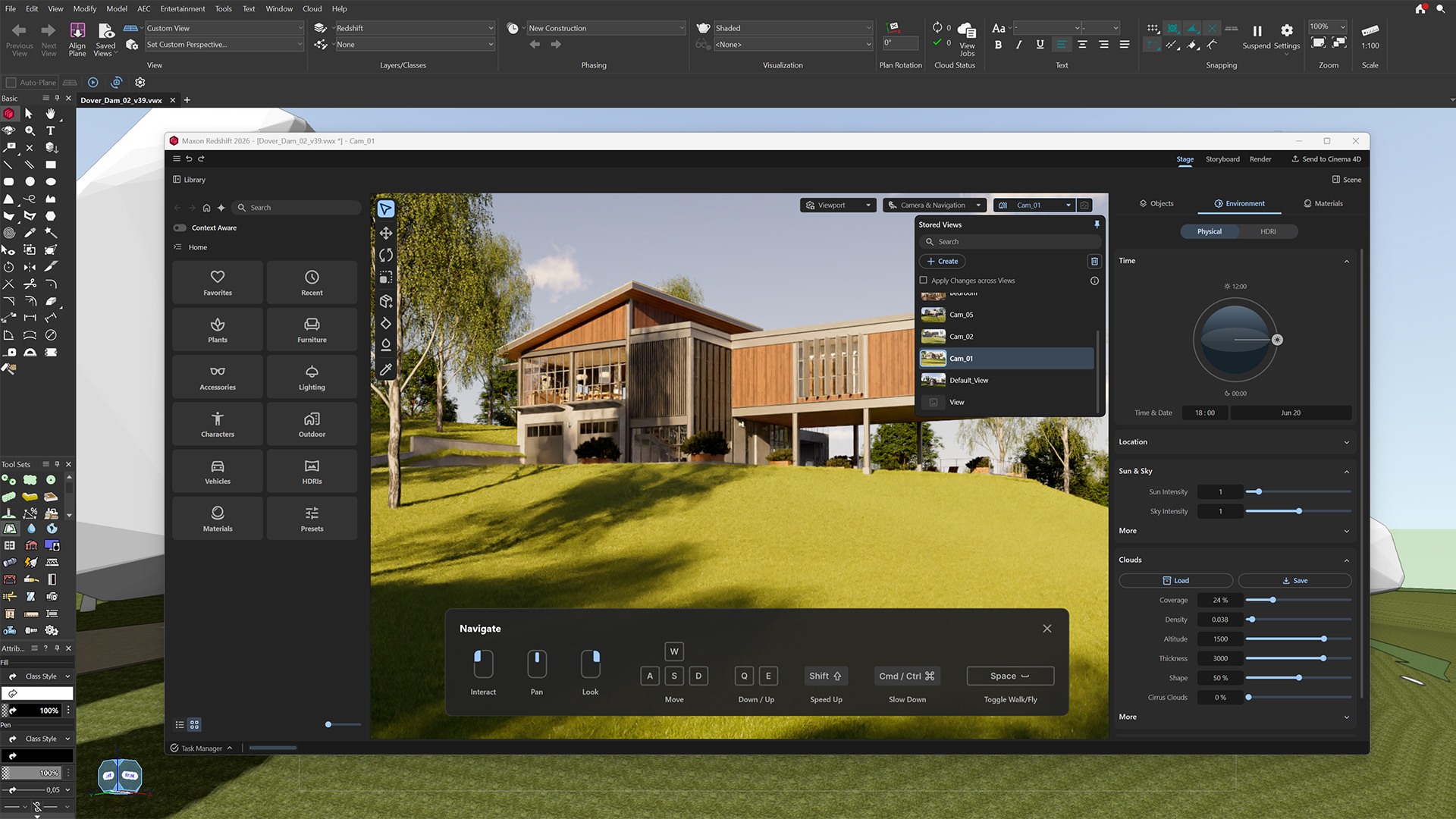This screenshot has width=1456, height=819.
Task: Adjust the Sun Intensity slider
Action: pyautogui.click(x=1298, y=492)
